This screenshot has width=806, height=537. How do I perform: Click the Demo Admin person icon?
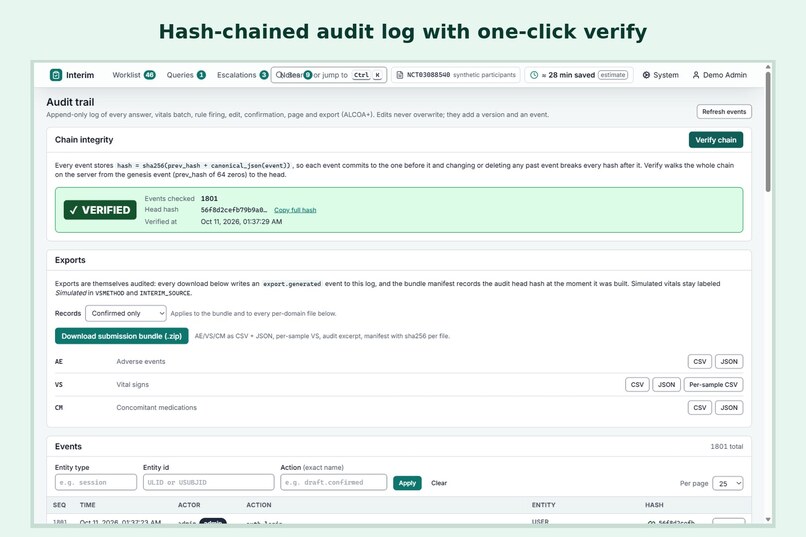coord(696,75)
